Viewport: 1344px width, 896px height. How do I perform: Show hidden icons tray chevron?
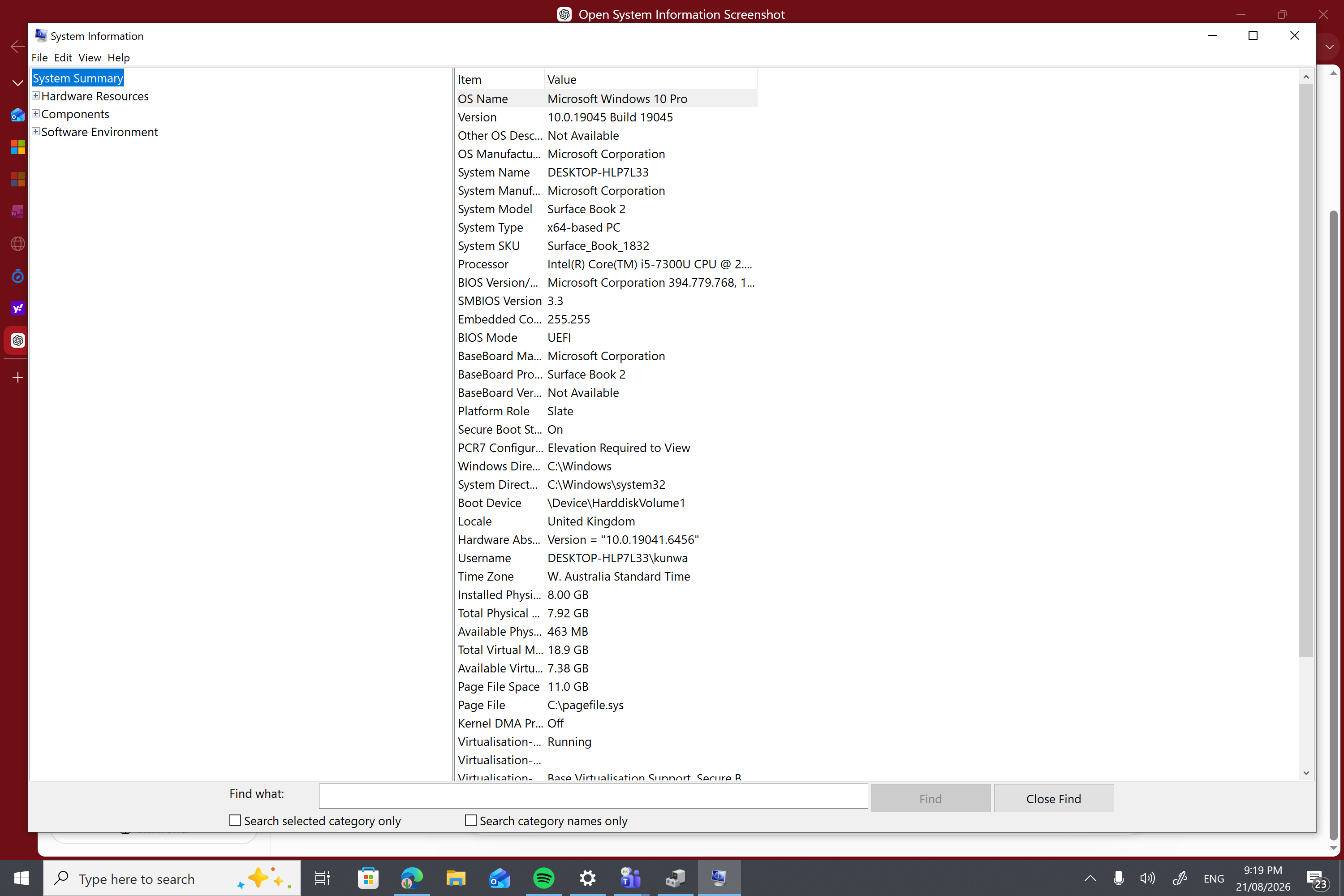[x=1090, y=878]
